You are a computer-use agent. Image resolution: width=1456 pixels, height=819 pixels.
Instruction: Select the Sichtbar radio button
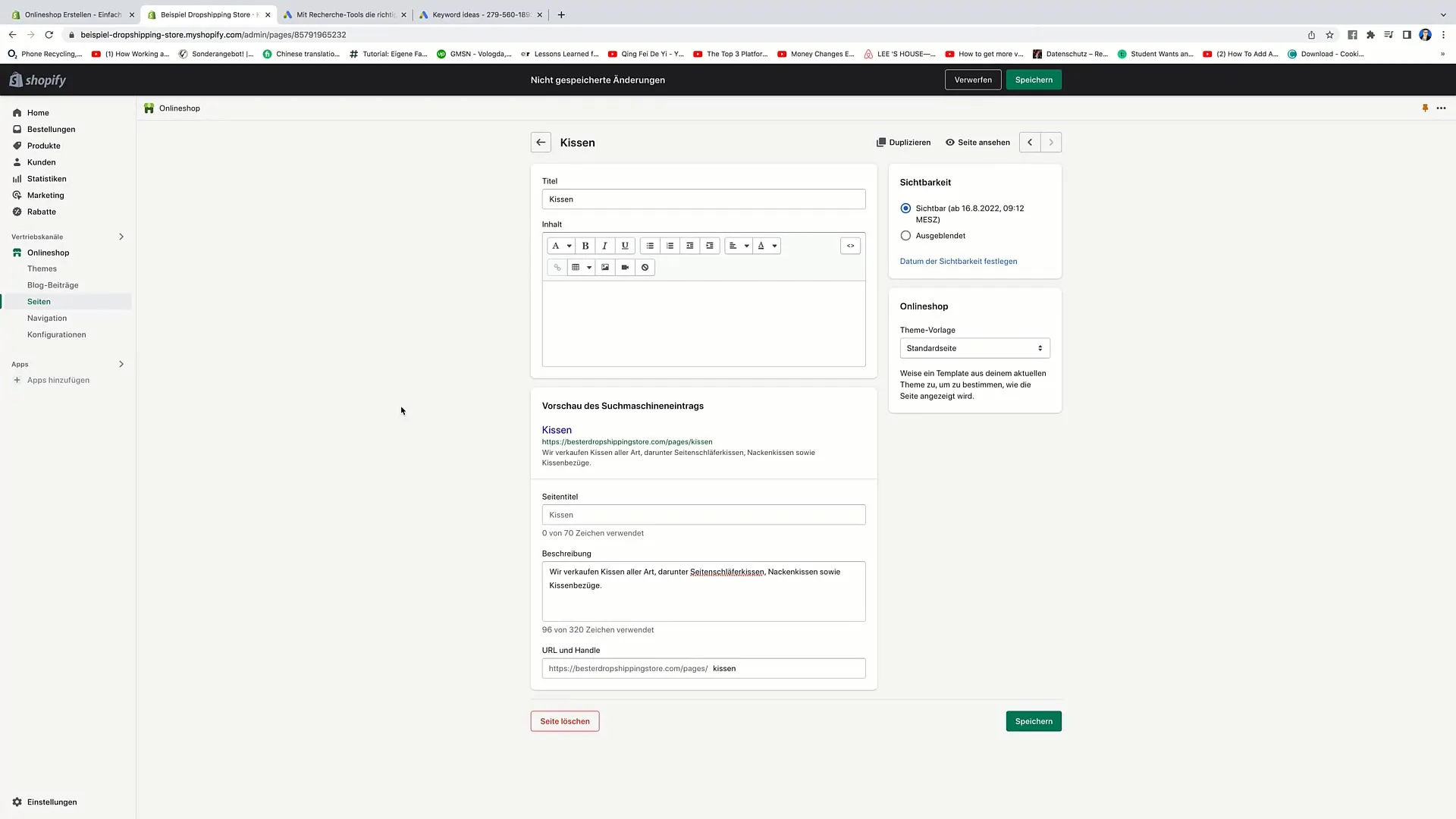[x=905, y=207]
